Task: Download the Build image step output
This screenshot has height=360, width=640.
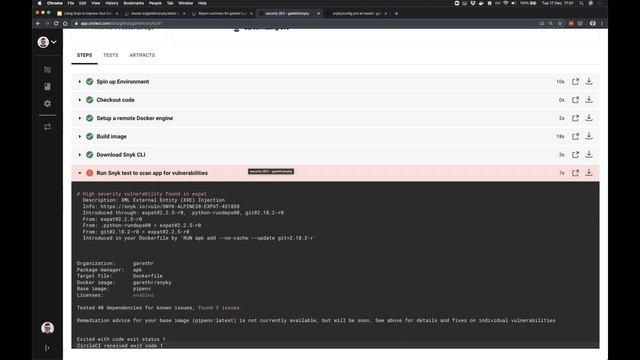Action: 589,136
